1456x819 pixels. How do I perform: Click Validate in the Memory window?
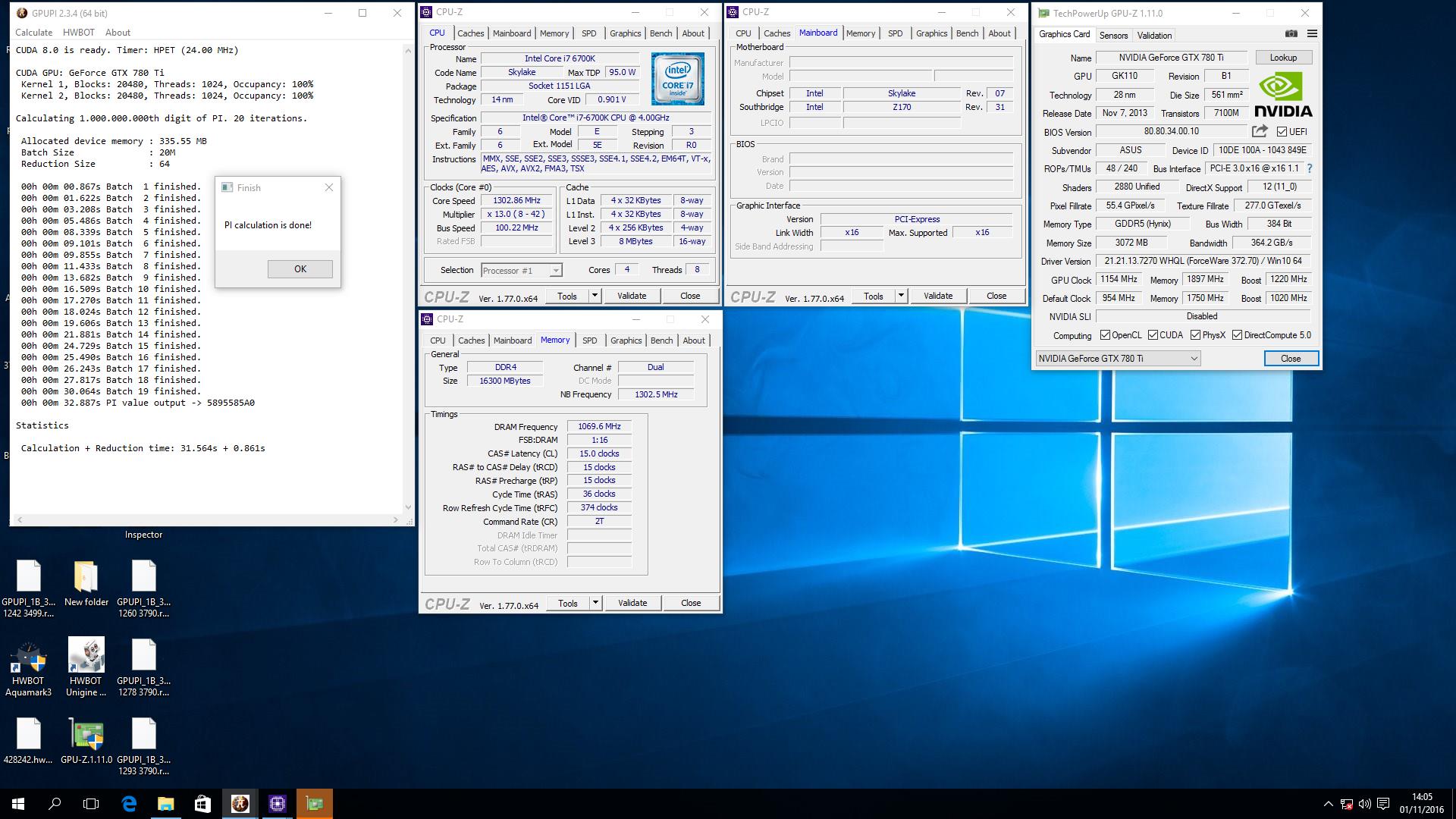pos(632,604)
